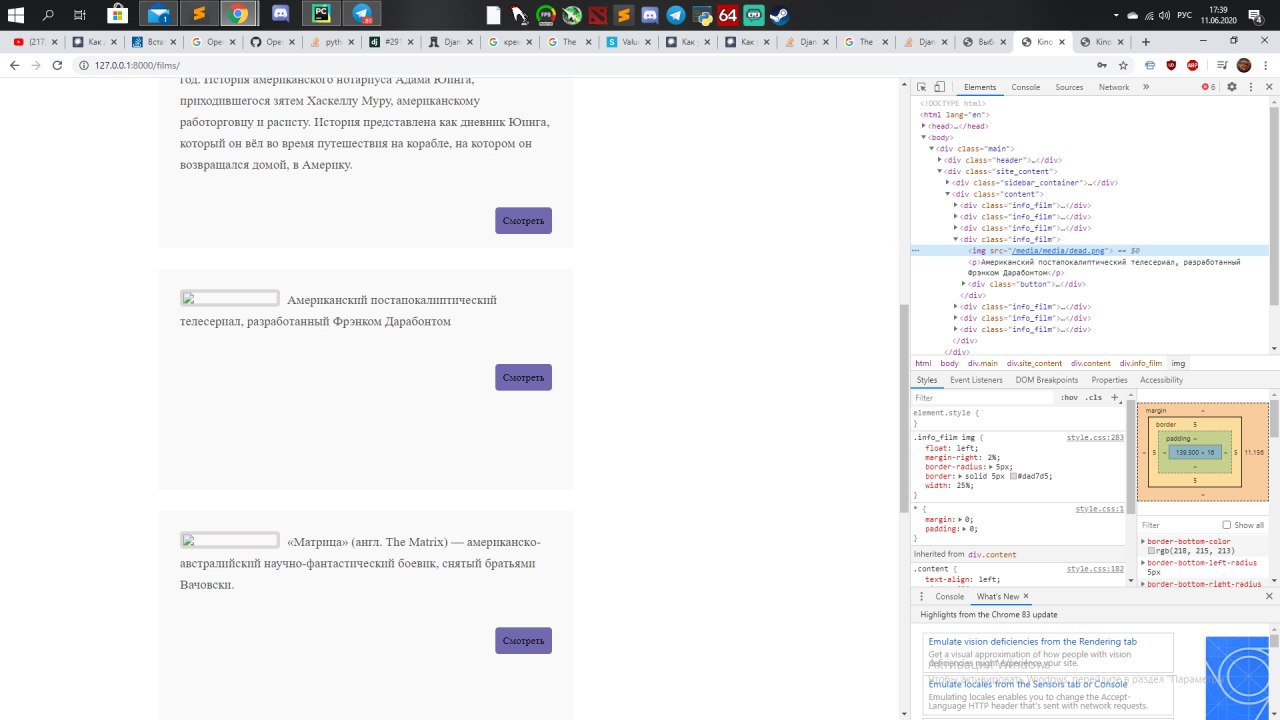Select div.info_film in the breadcrumb

[x=1141, y=363]
